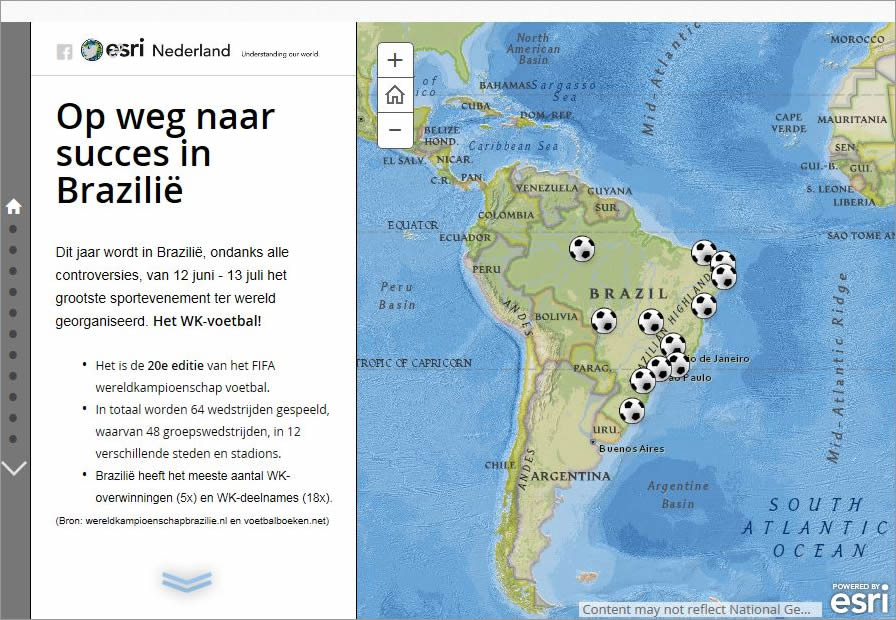Click the home extent button on the map
Image resolution: width=896 pixels, height=620 pixels.
[395, 95]
